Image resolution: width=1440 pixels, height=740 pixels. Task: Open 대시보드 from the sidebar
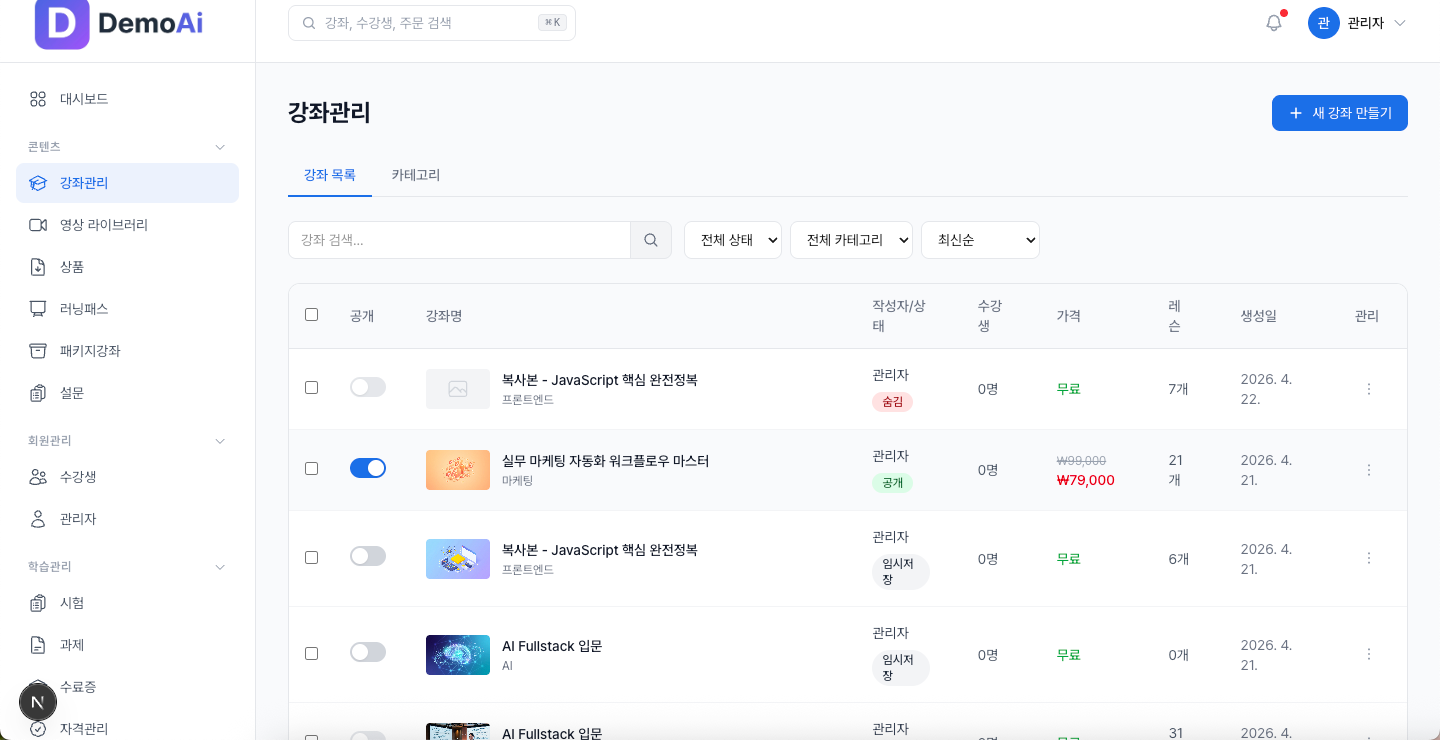pyautogui.click(x=127, y=99)
